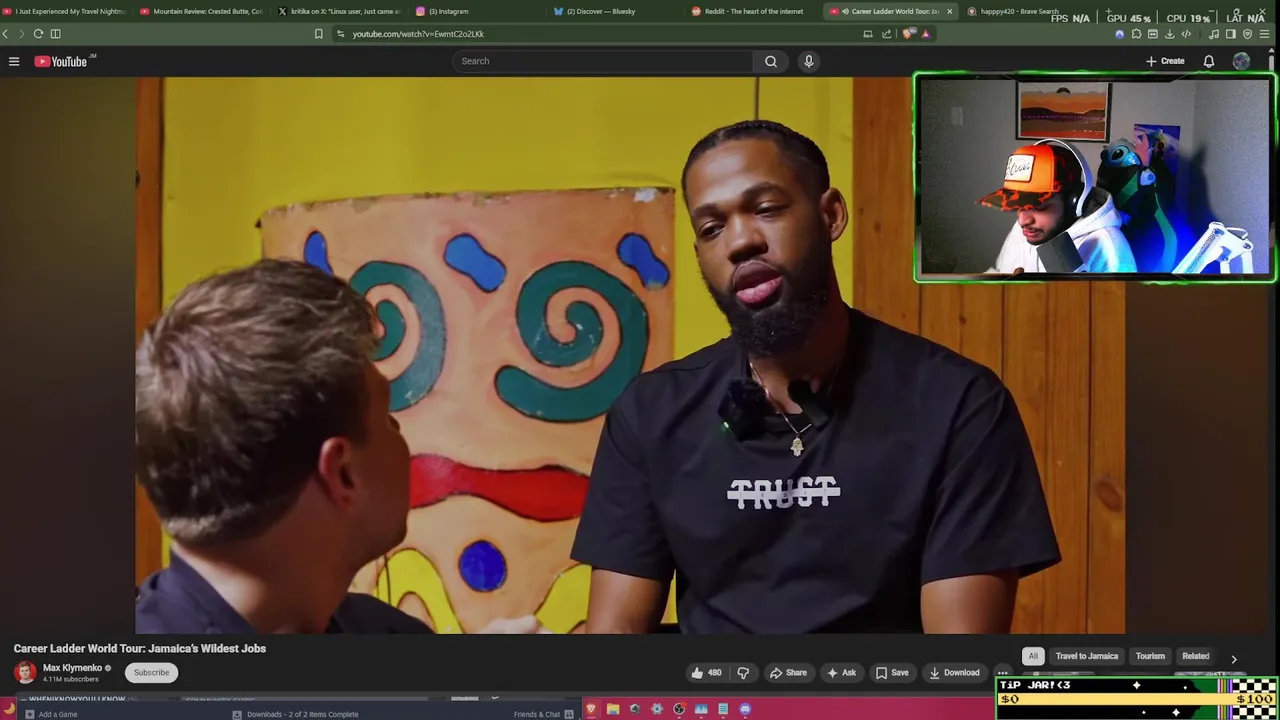Open Discord from taskbar
Image resolution: width=1280 pixels, height=720 pixels.
tap(745, 709)
